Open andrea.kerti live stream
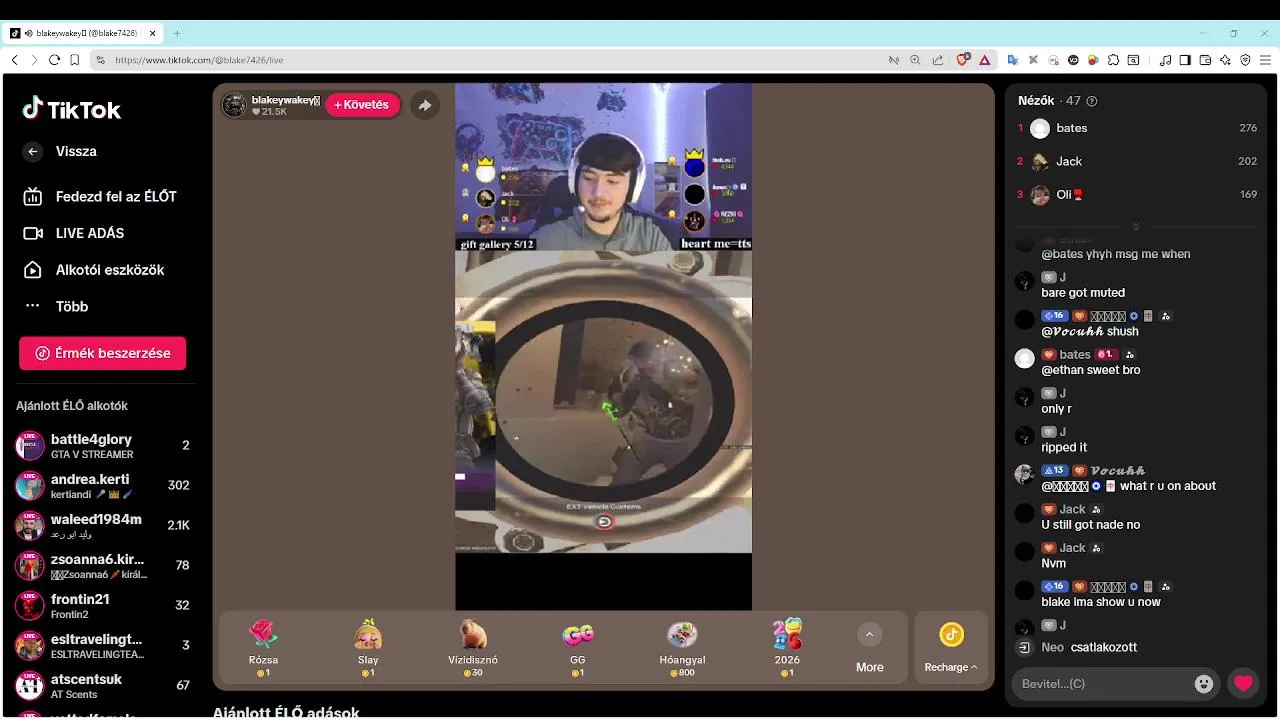 point(103,486)
